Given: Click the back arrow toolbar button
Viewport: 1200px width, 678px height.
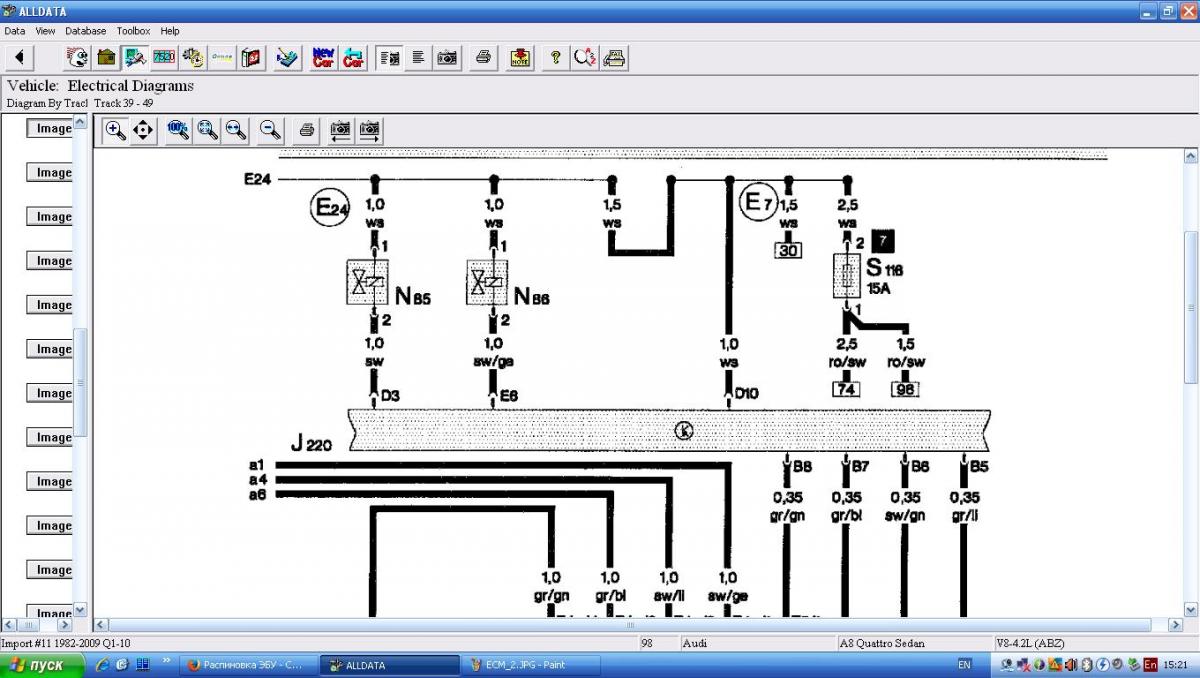Looking at the screenshot, I should pyautogui.click(x=19, y=57).
